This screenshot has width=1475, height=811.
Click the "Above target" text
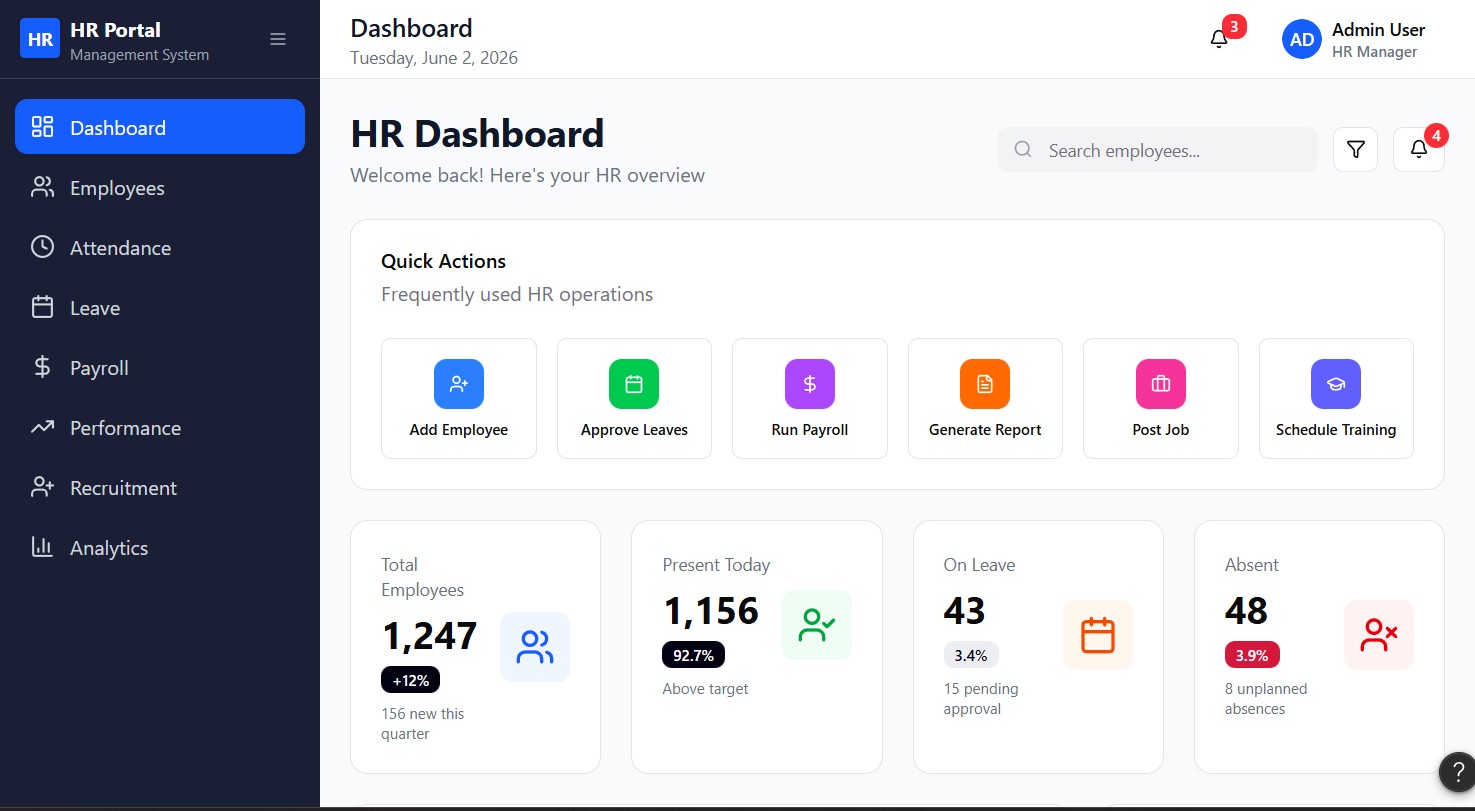coord(705,689)
